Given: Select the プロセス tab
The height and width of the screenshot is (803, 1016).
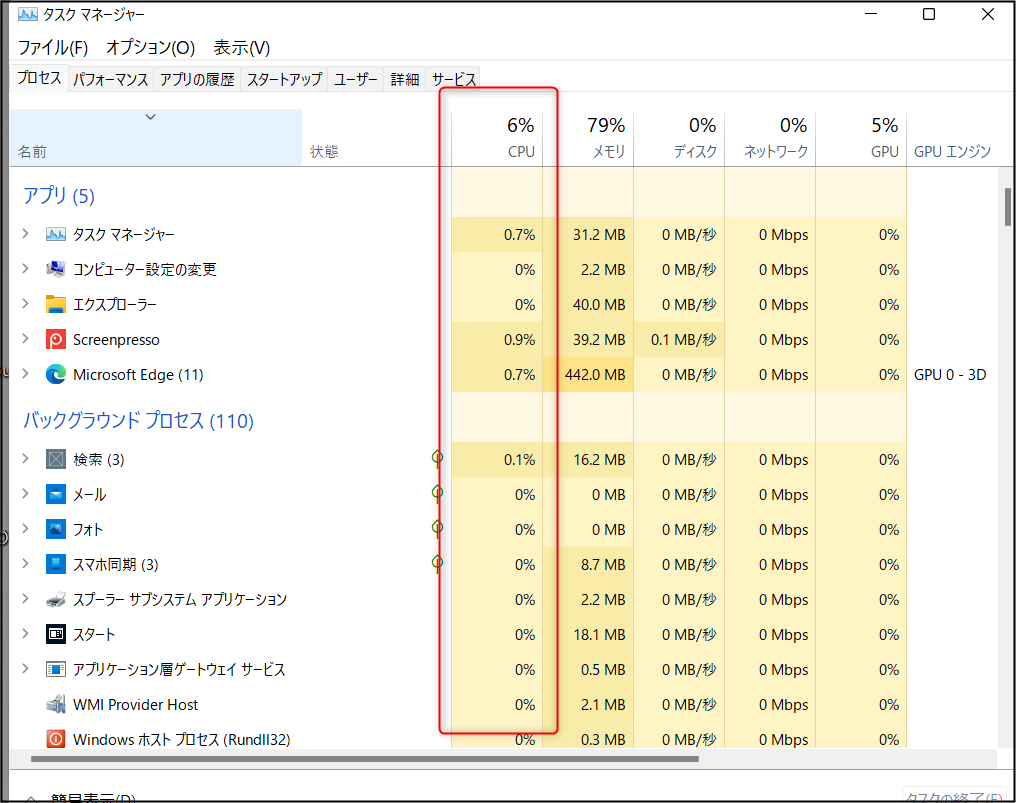Looking at the screenshot, I should tap(40, 78).
